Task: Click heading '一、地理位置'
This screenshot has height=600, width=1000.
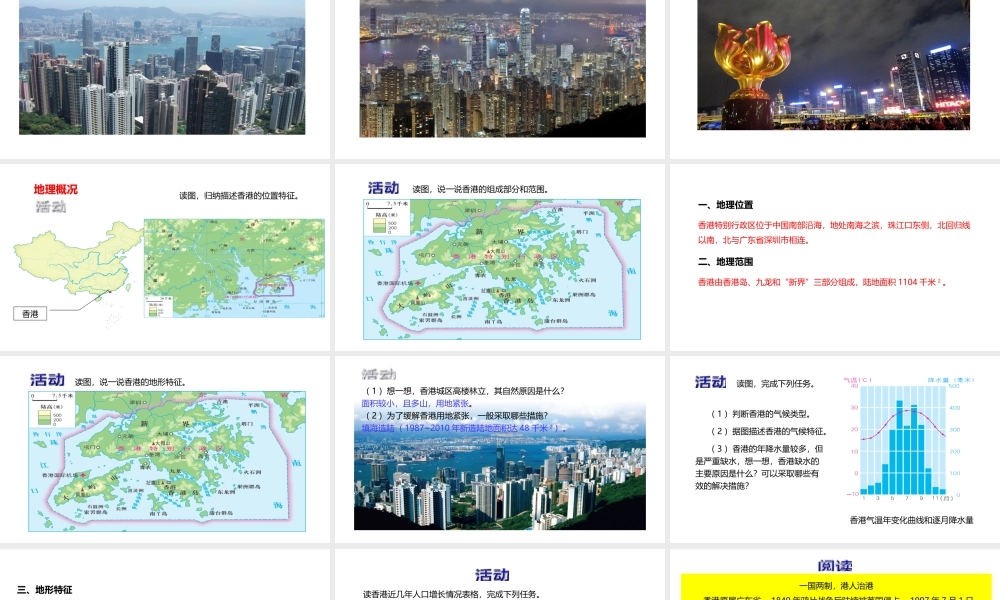Action: pyautogui.click(x=726, y=205)
